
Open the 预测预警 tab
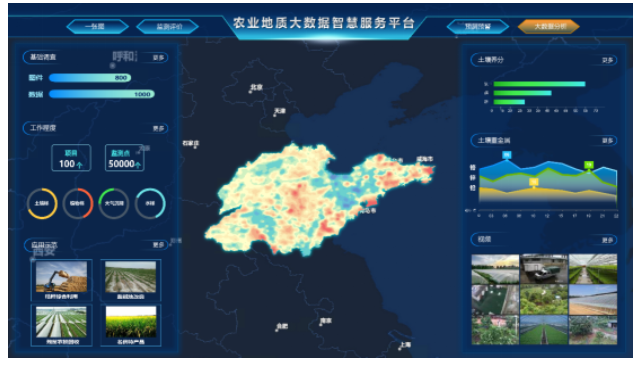click(x=478, y=26)
